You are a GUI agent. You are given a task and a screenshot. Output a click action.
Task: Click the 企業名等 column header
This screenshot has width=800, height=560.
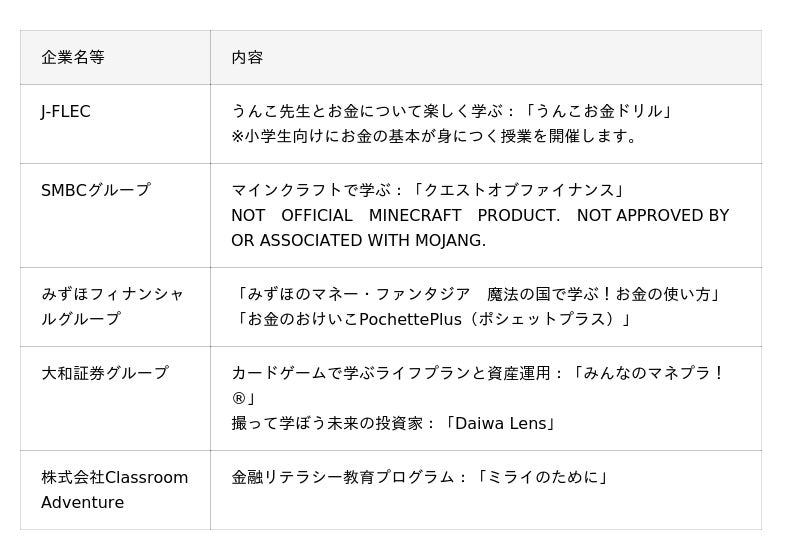pyautogui.click(x=73, y=58)
